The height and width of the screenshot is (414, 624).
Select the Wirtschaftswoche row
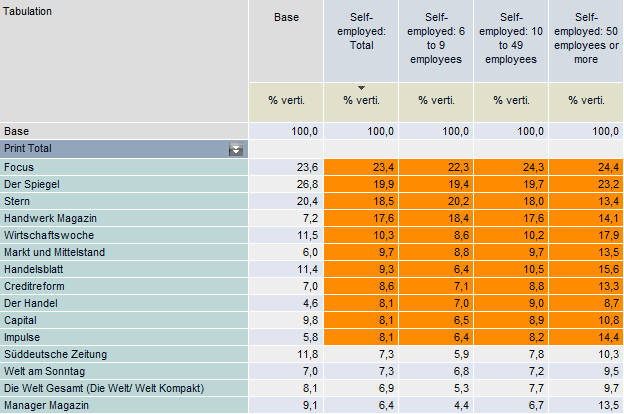124,235
